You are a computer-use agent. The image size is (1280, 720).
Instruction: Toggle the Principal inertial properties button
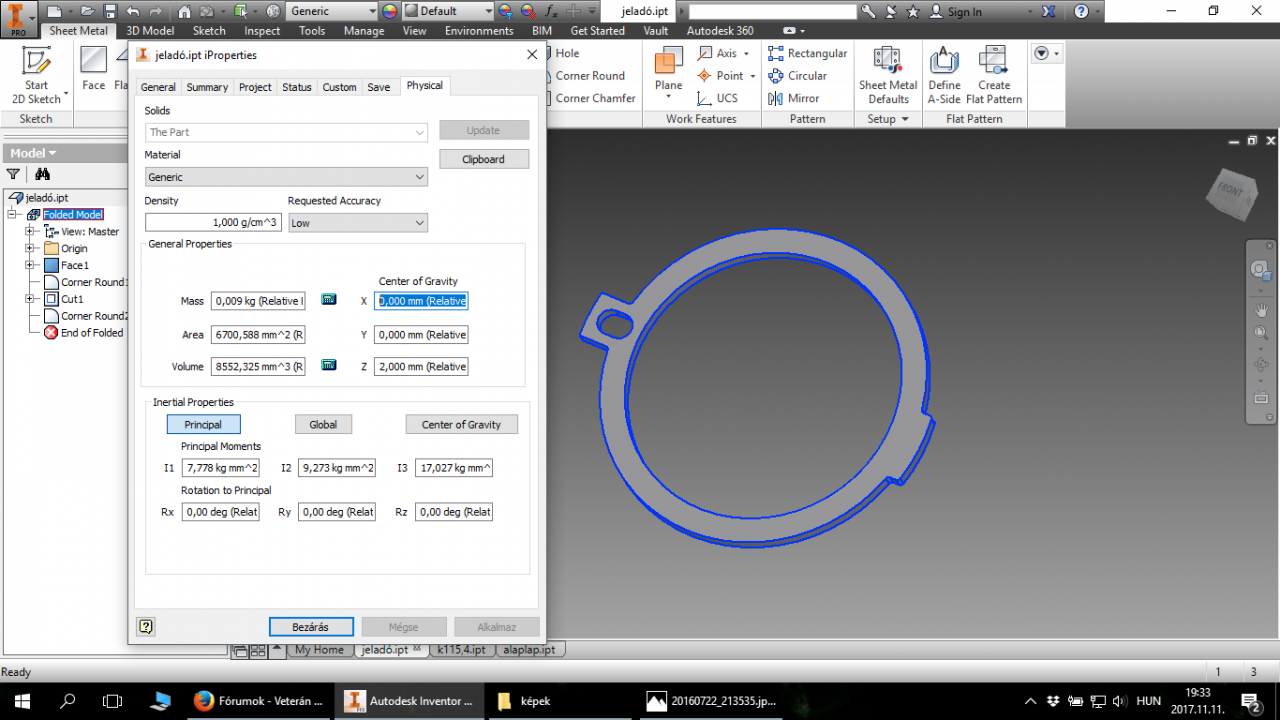[x=203, y=425]
